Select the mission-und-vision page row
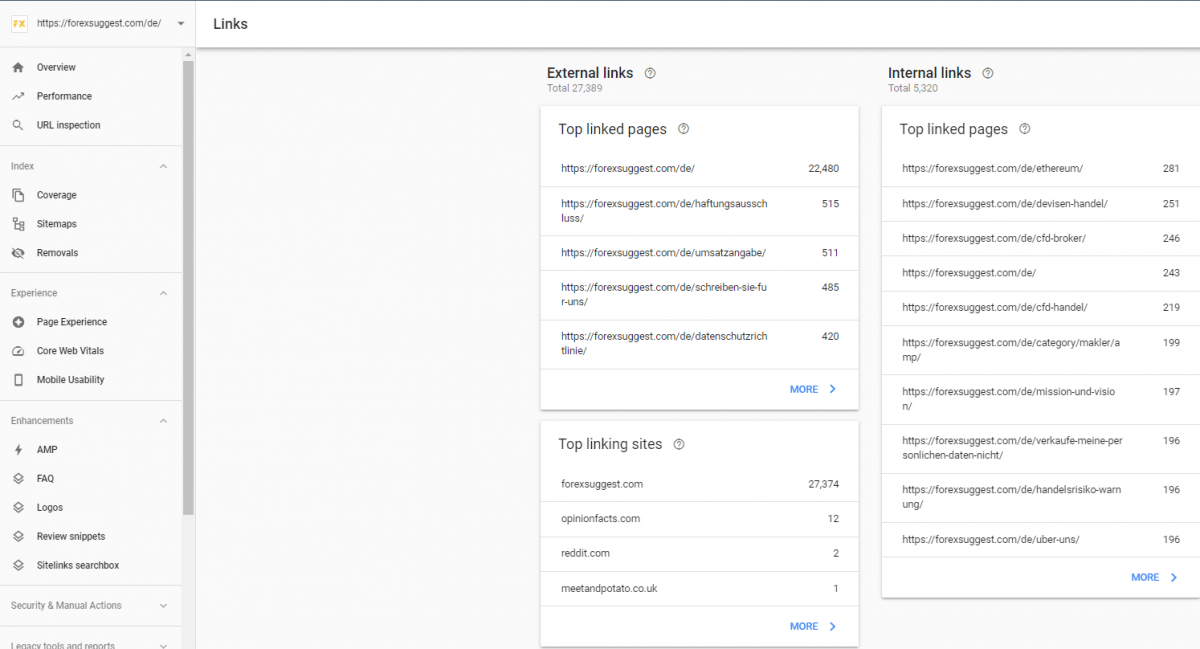 1040,399
